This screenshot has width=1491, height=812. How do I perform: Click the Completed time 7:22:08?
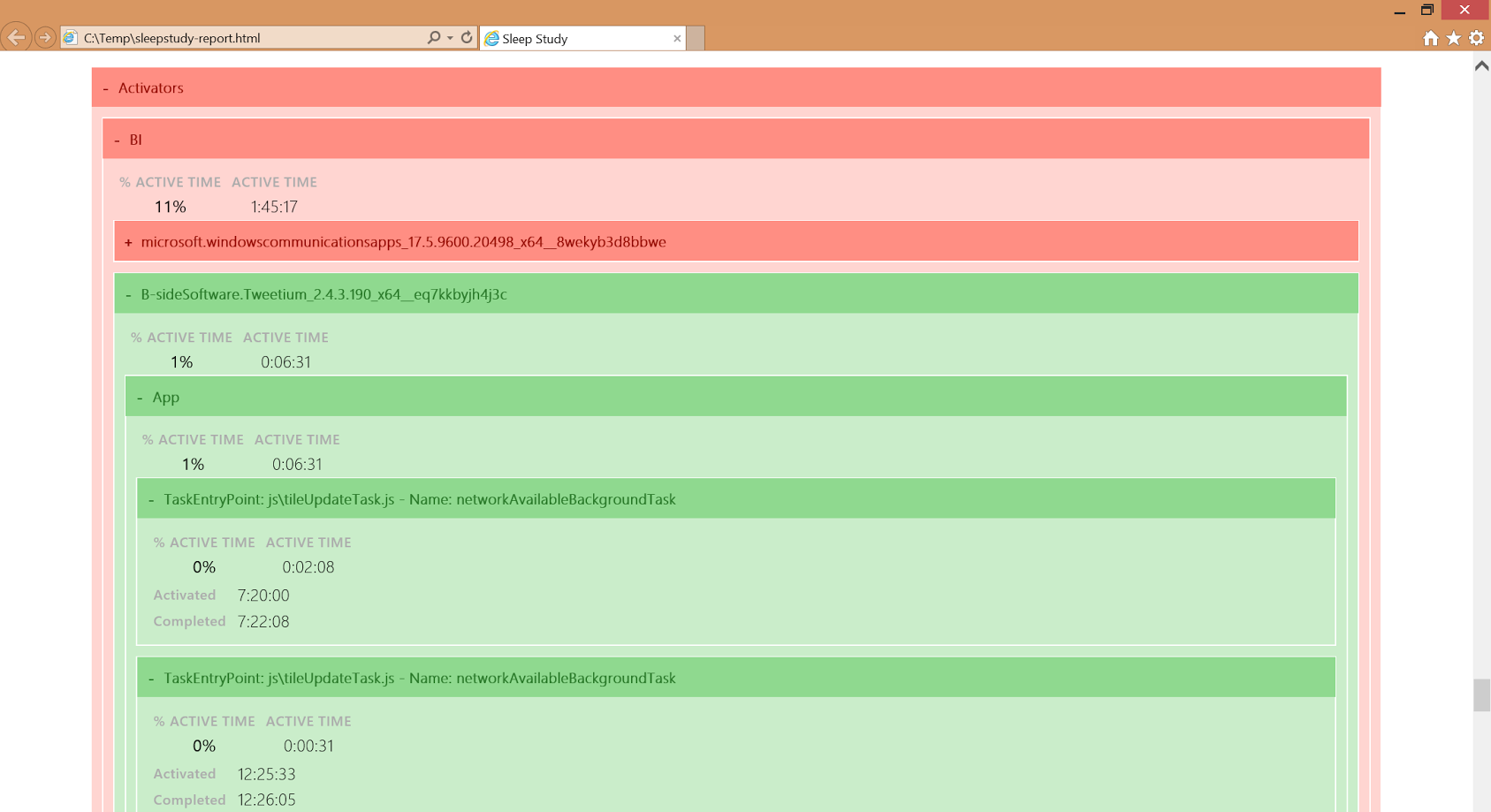point(263,621)
